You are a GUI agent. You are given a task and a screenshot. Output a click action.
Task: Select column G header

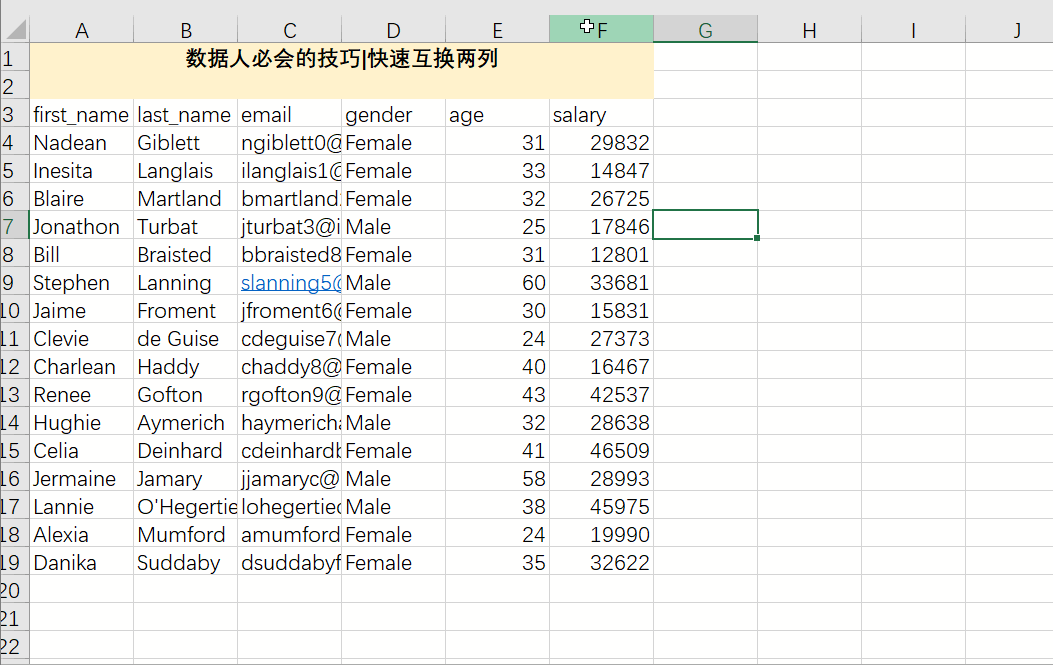click(706, 30)
